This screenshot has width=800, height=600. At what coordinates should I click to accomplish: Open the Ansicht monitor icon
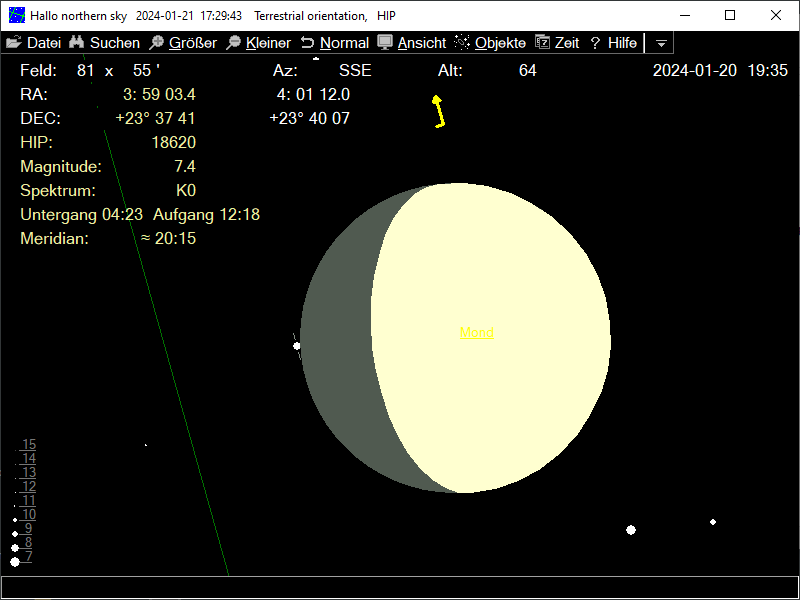(x=386, y=43)
